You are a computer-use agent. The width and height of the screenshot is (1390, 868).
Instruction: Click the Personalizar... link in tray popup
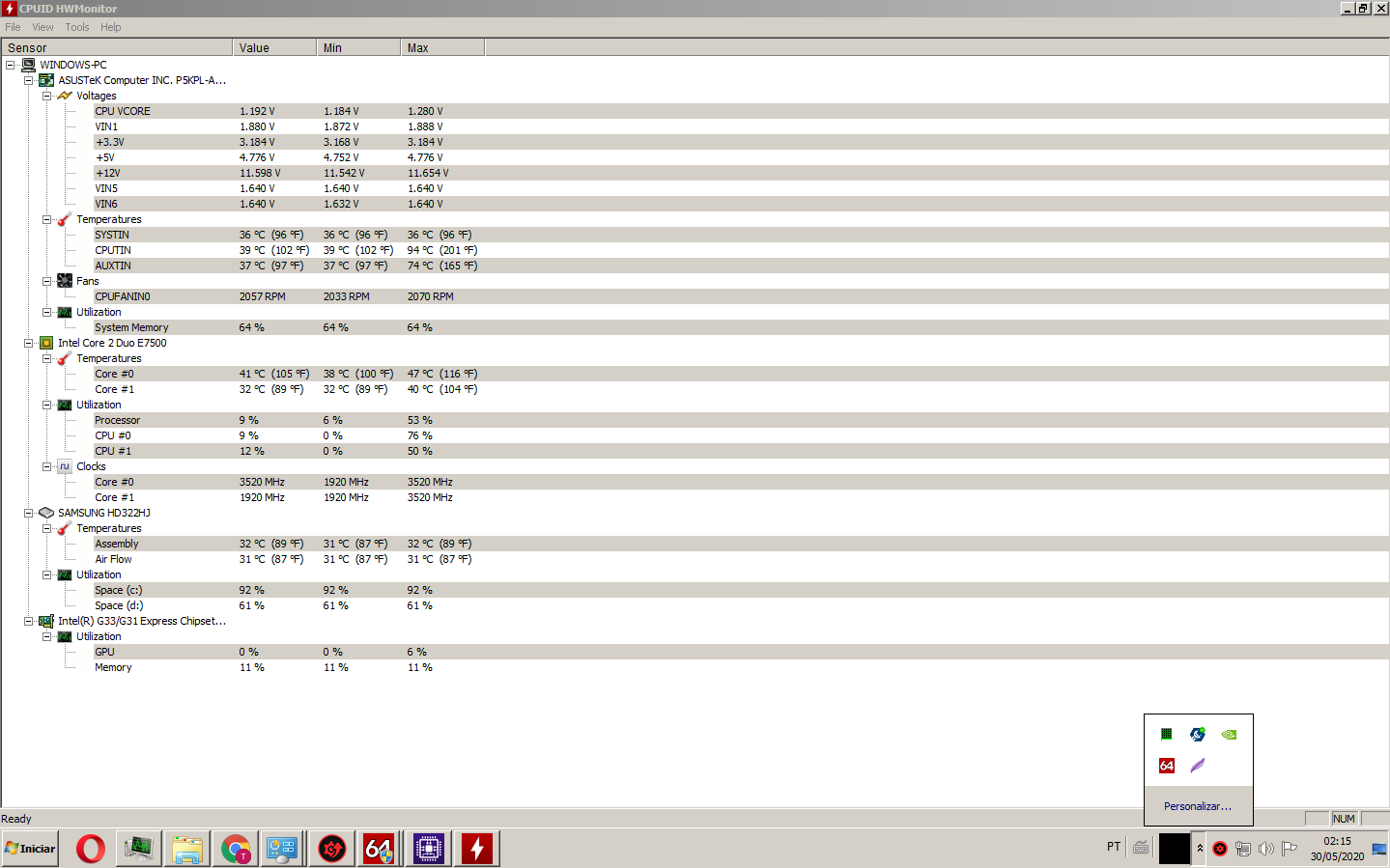point(1198,806)
